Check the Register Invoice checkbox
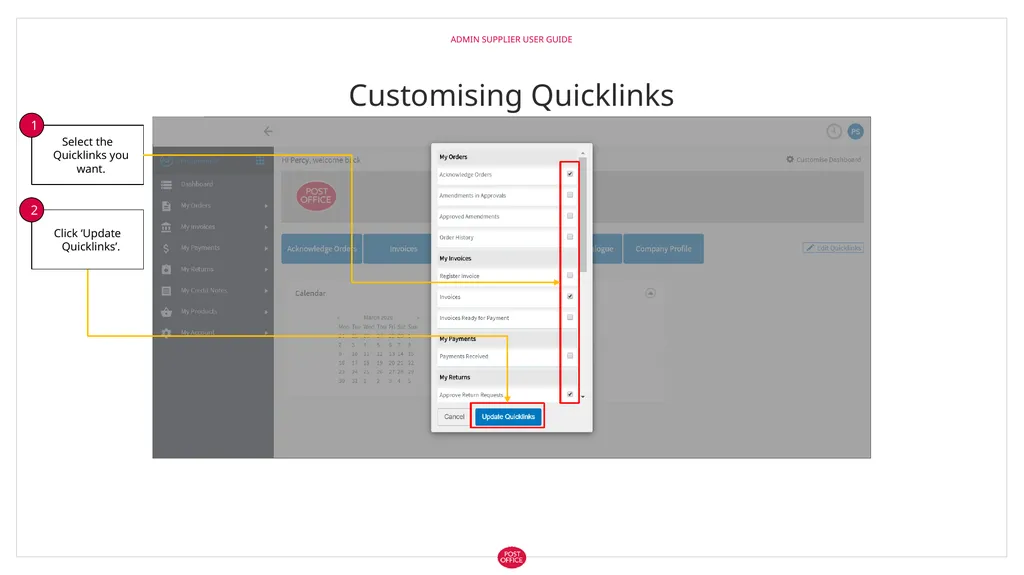Viewport: 1024px width, 575px height. [x=570, y=275]
